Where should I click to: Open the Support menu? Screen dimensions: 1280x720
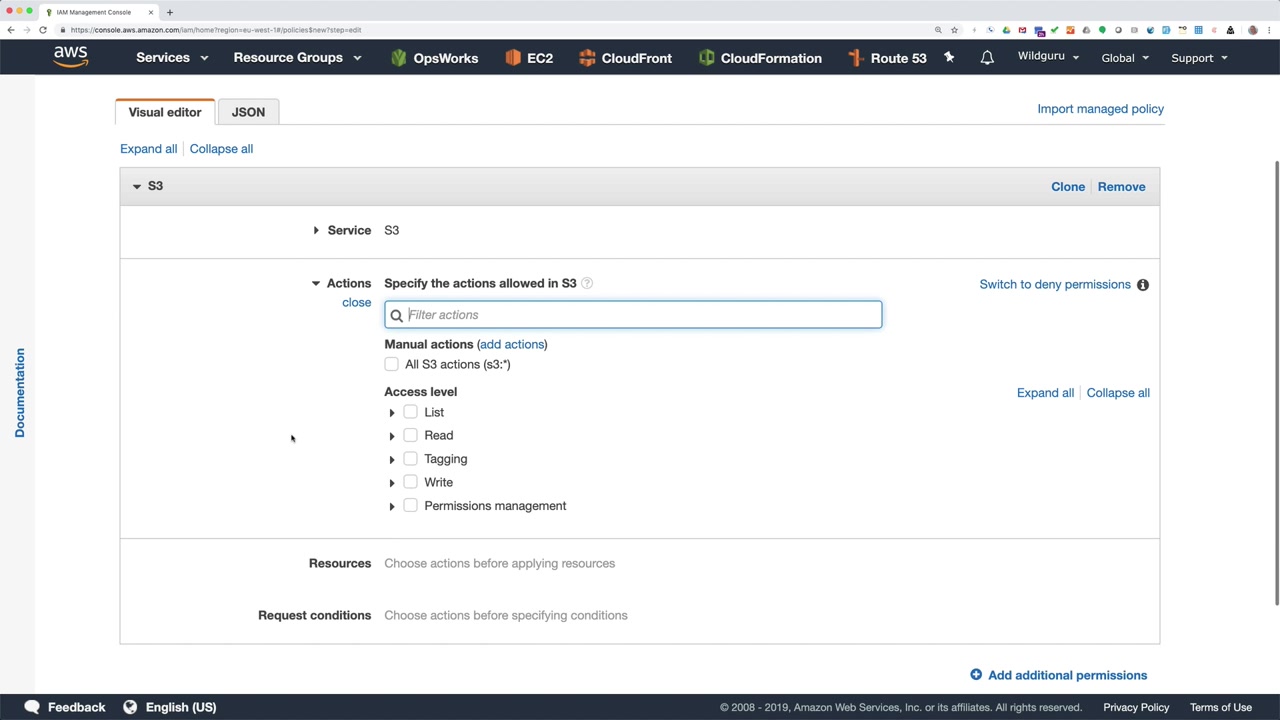(1198, 58)
